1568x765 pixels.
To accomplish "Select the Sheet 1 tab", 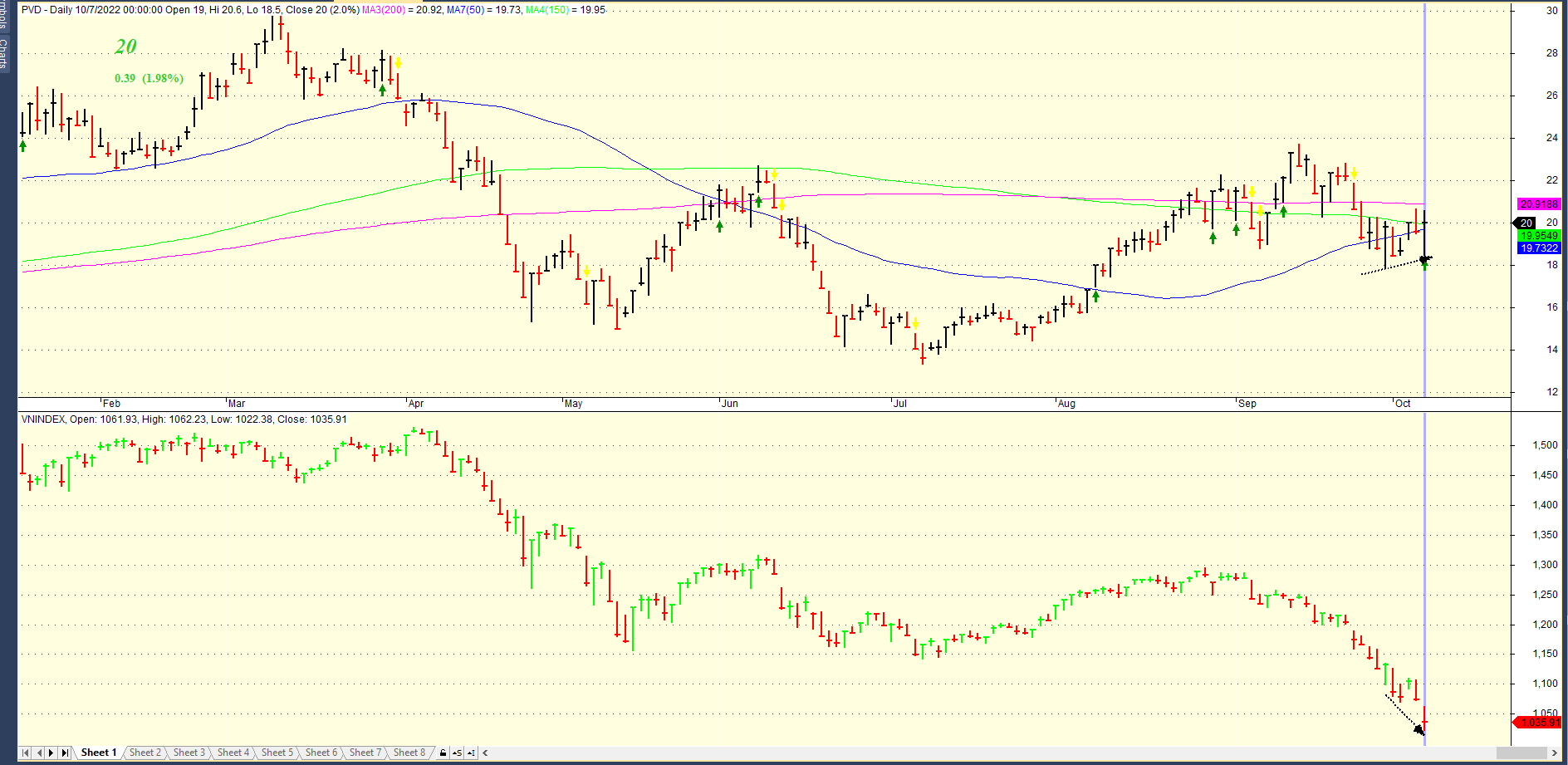I will 98,753.
